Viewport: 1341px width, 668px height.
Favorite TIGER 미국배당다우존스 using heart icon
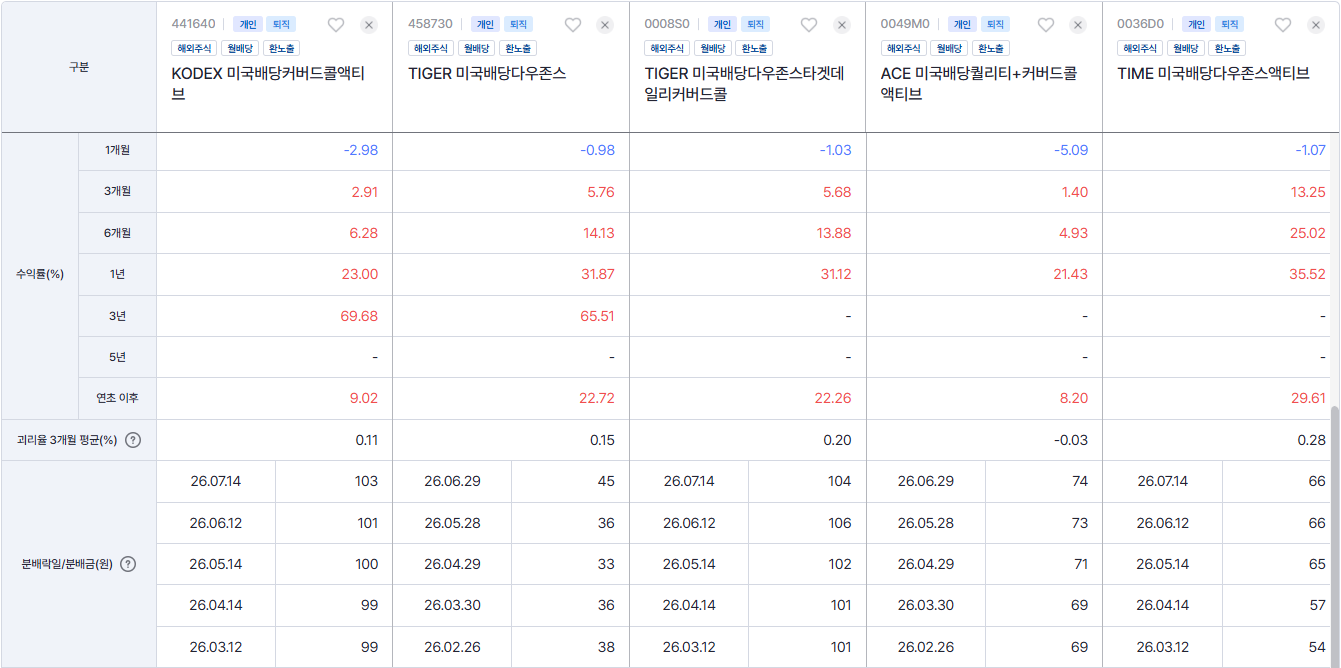(573, 25)
